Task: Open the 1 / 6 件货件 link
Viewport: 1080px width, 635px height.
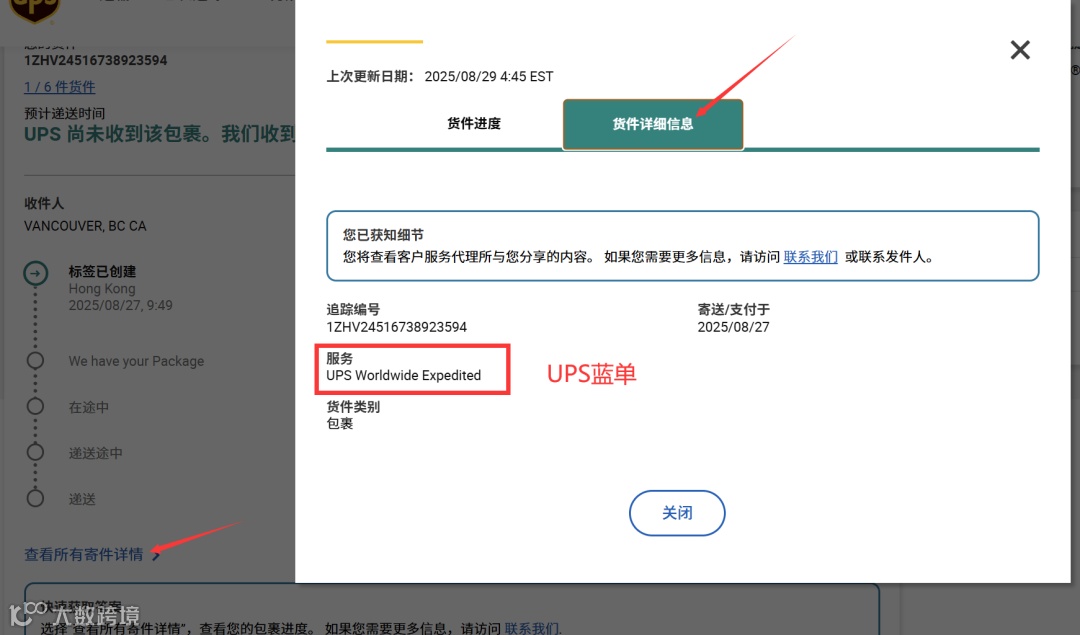Action: click(60, 87)
